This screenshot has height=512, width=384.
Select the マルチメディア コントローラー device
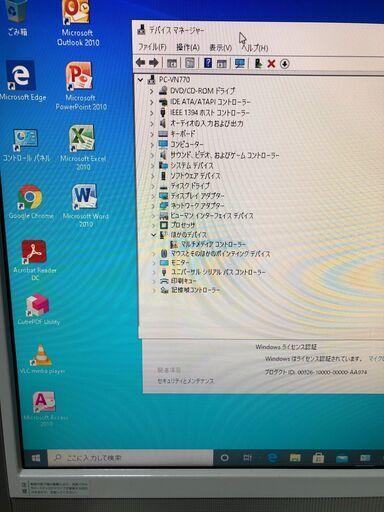tap(213, 244)
